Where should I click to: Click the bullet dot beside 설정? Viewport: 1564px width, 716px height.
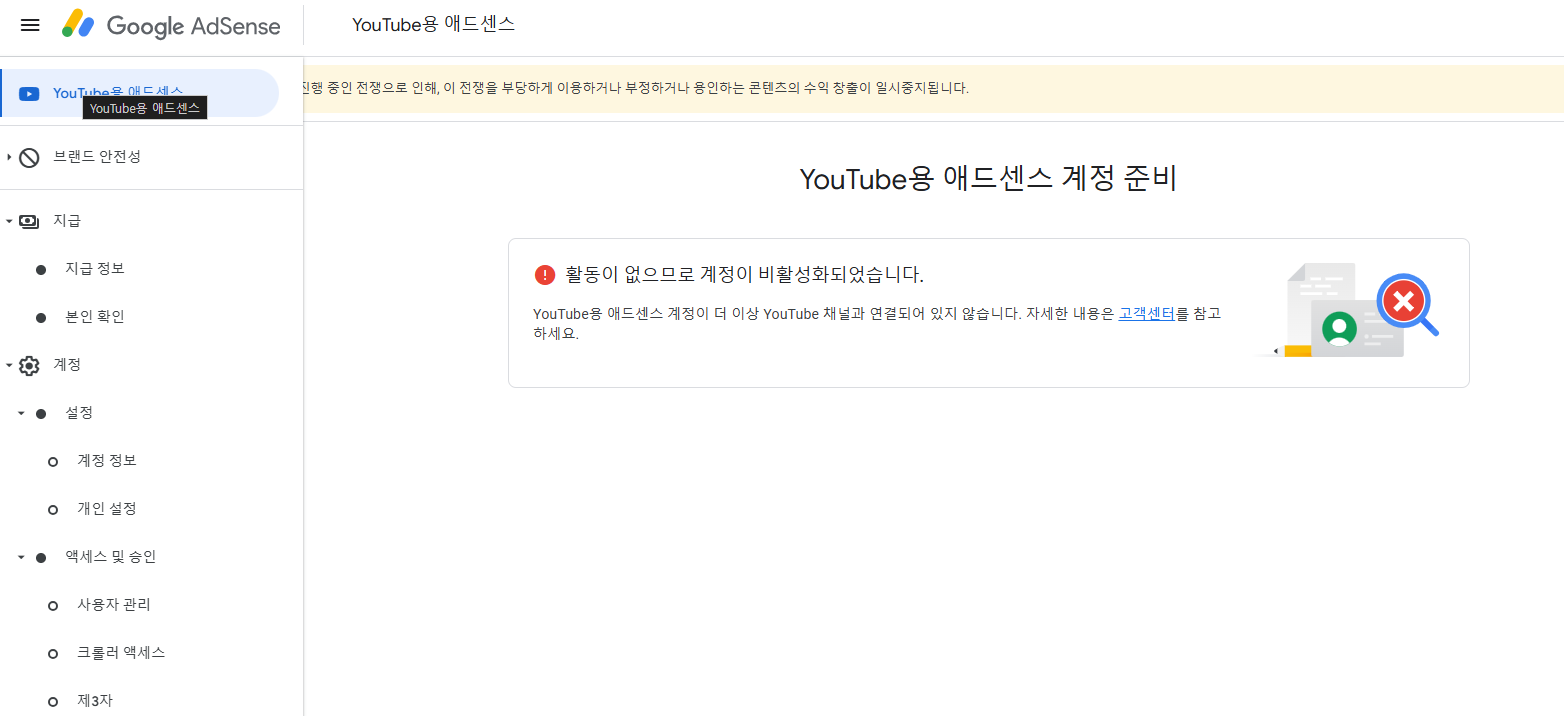[41, 414]
